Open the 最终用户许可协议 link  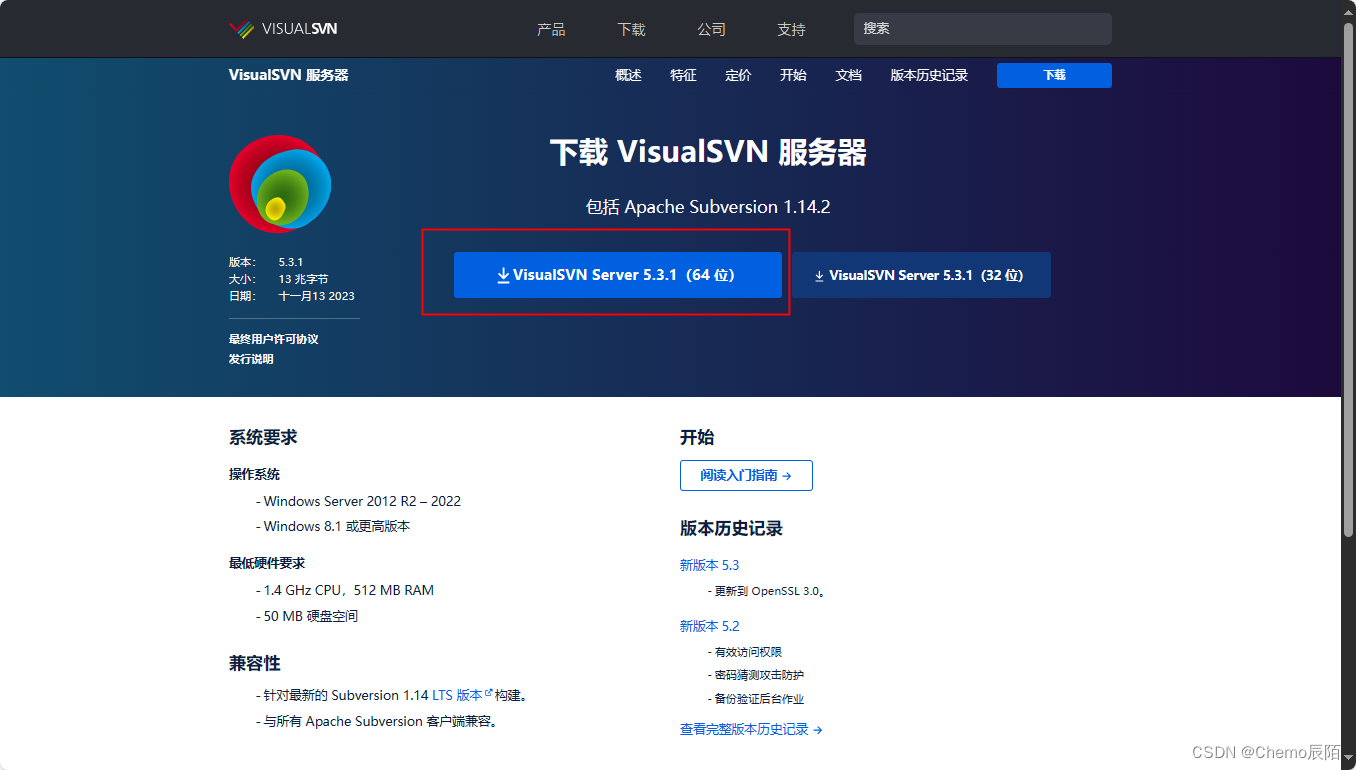273,339
